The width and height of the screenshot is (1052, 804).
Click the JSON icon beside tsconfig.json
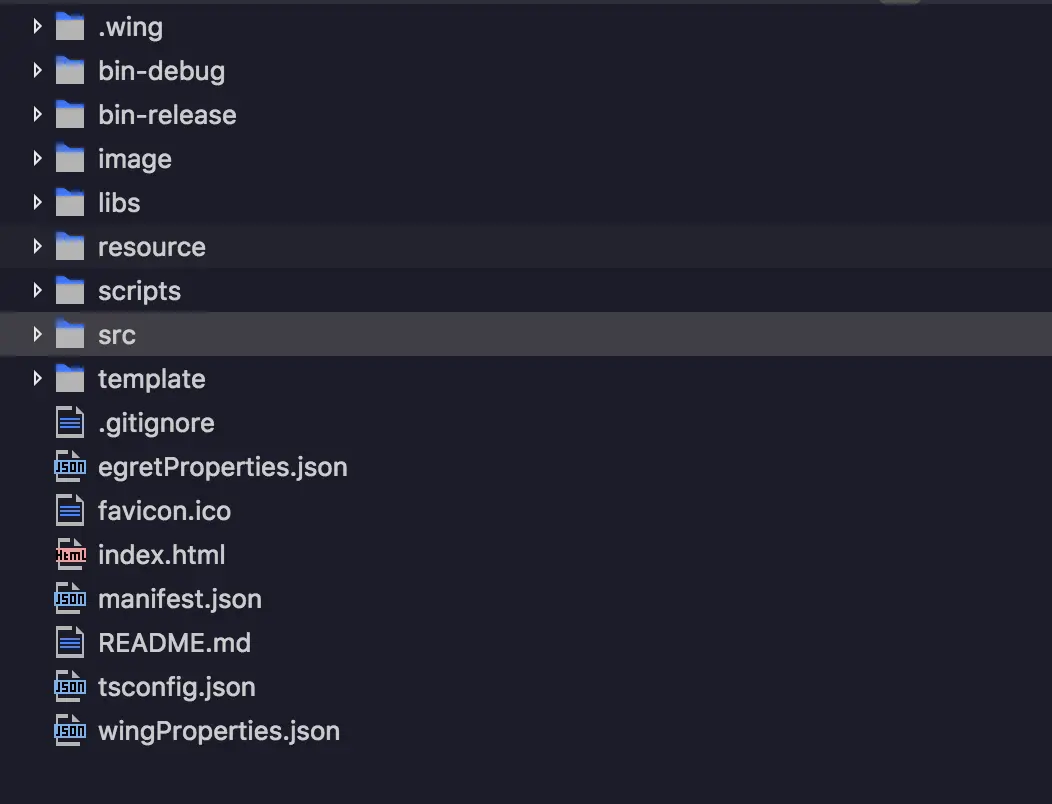pos(70,687)
